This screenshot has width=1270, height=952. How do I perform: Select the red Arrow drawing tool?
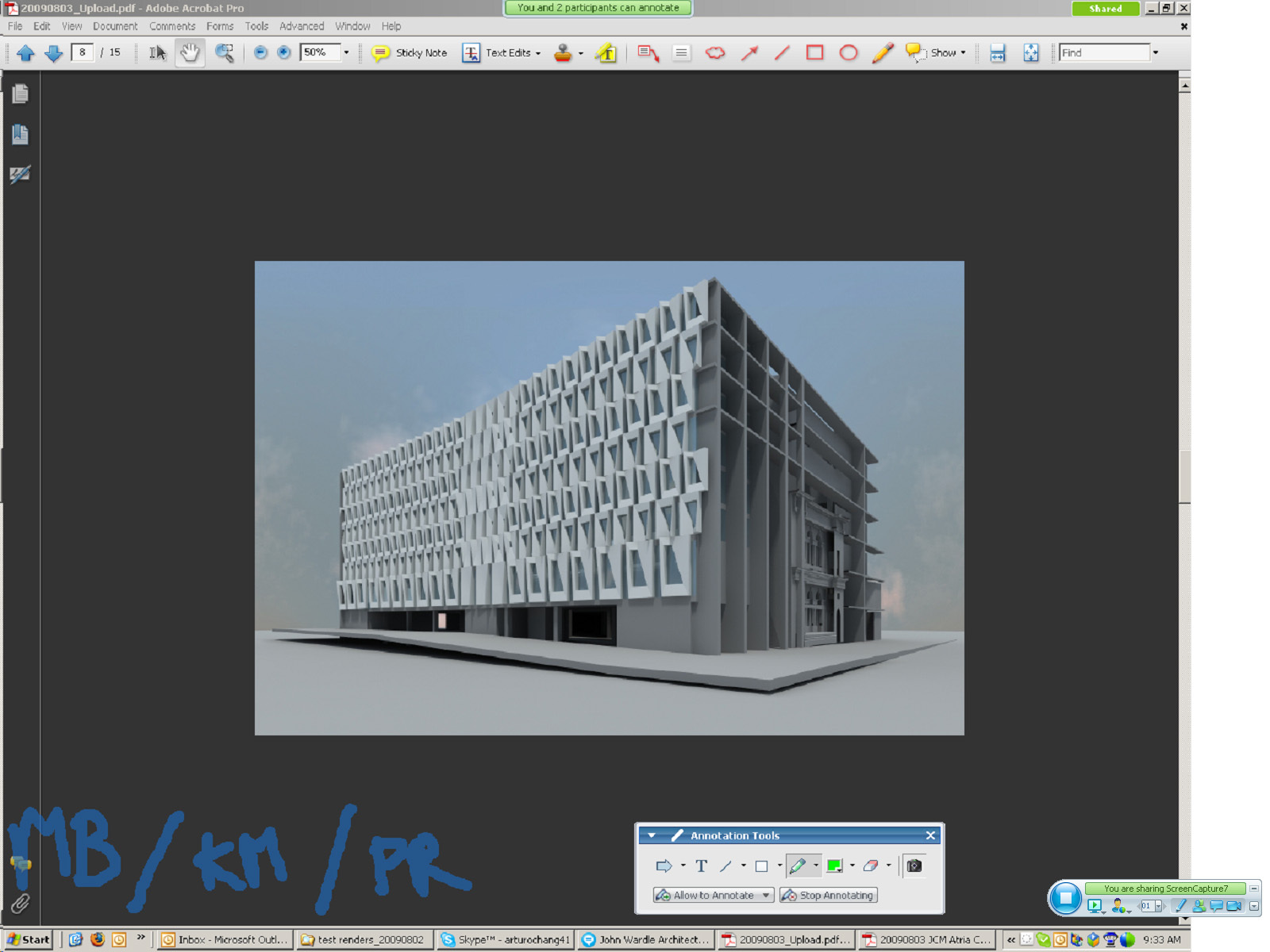(x=749, y=53)
